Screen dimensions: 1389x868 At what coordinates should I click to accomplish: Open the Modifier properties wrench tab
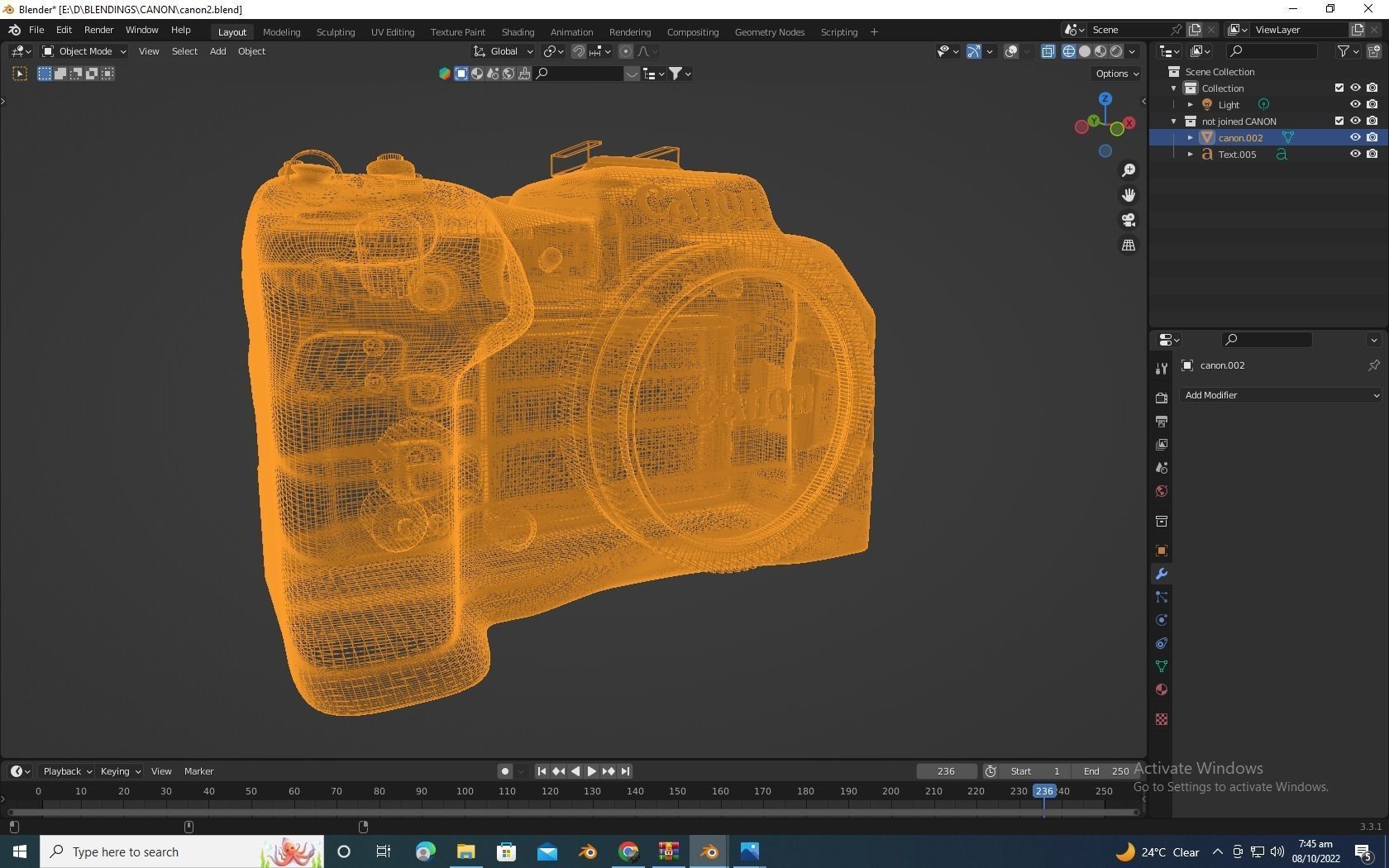click(1162, 574)
